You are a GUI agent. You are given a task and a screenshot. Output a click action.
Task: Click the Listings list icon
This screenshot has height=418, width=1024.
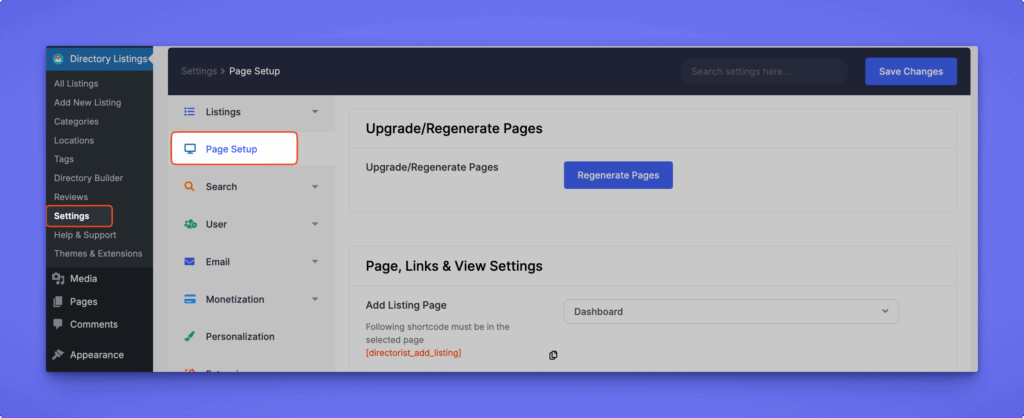pos(189,112)
